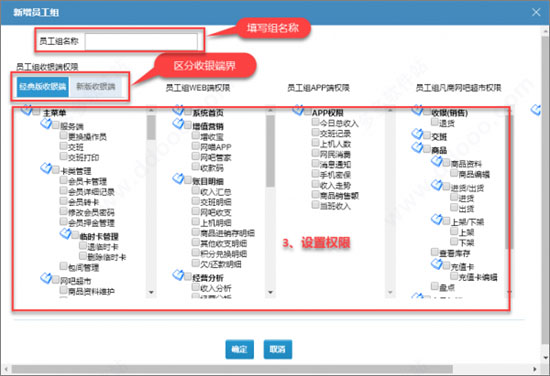Check the 上机人数 box
The width and height of the screenshot is (550, 376).
[x=315, y=142]
